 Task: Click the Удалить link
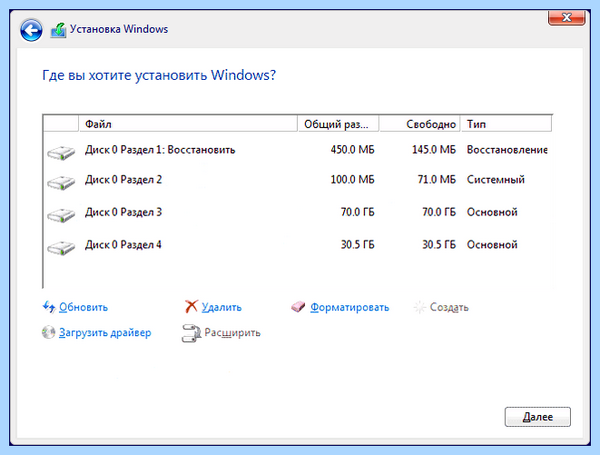[222, 307]
